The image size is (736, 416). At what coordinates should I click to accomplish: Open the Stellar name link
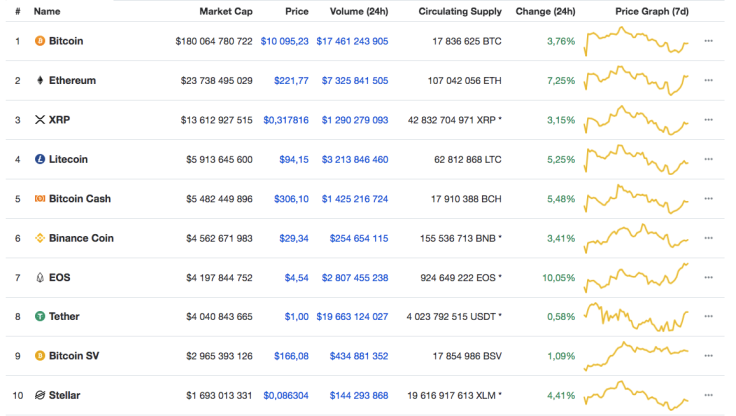pos(65,395)
